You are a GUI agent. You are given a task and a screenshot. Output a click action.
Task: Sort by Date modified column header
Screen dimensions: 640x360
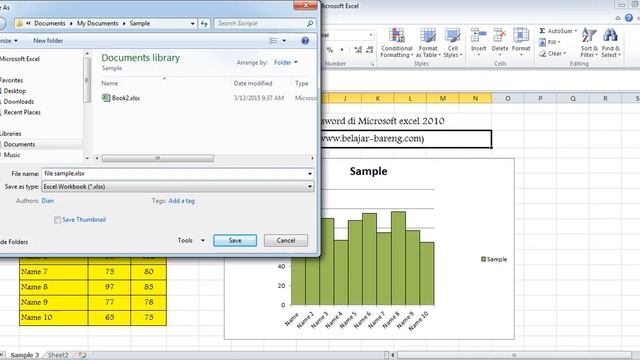[253, 83]
